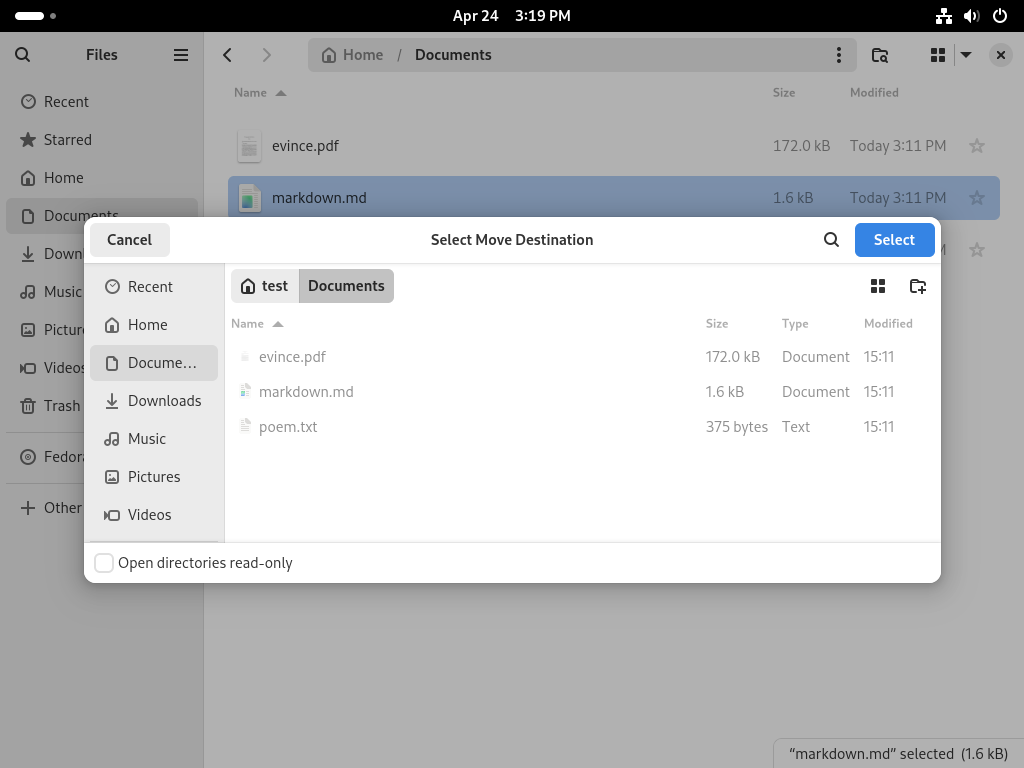
Task: Open the power menu icon
Action: pyautogui.click(x=1000, y=16)
